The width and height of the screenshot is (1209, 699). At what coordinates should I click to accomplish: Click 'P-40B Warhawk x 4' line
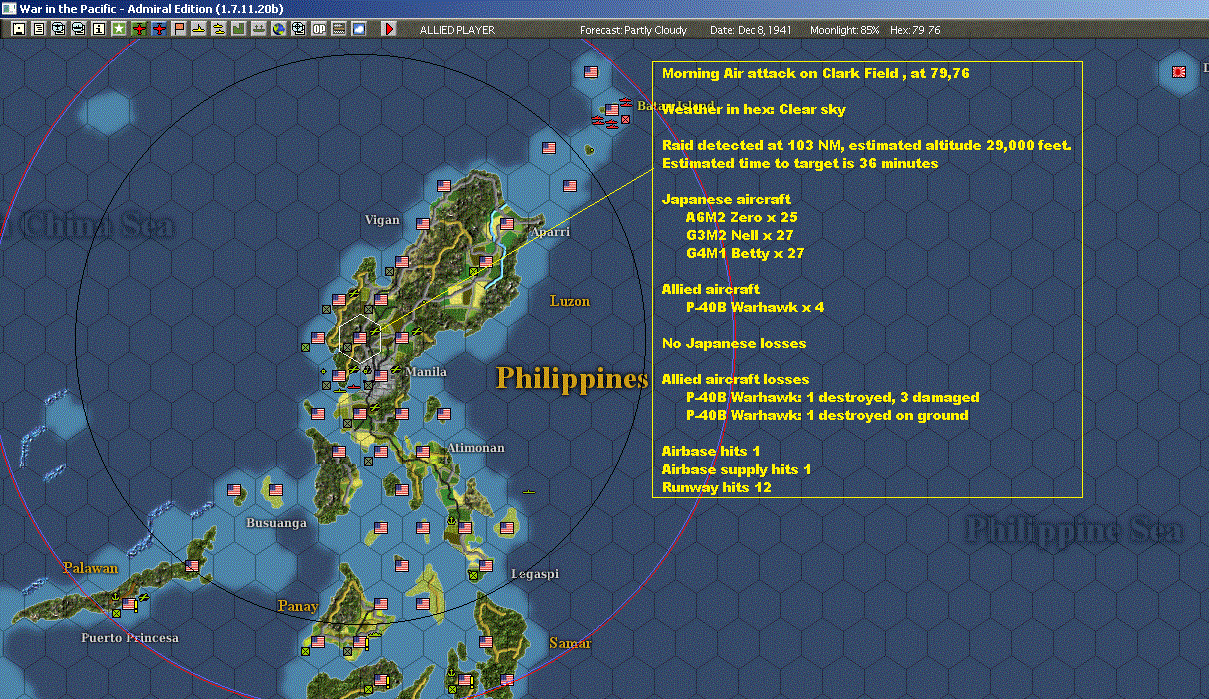(755, 307)
